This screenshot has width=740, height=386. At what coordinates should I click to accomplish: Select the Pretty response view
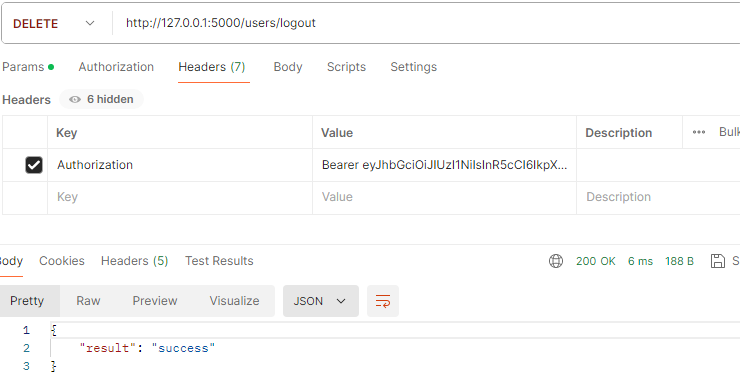27,301
